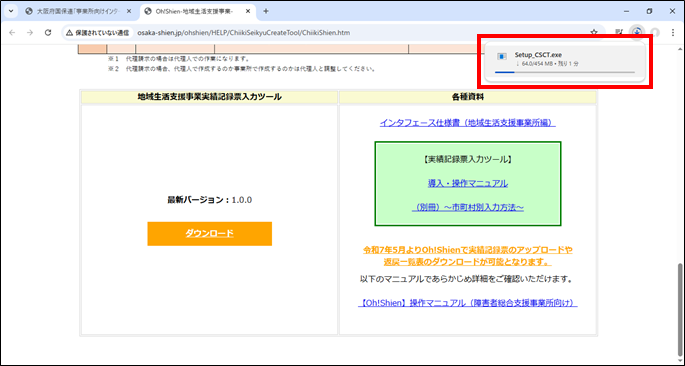The width and height of the screenshot is (685, 366).
Task: Click 地域生活支援事業実績記録票入力ツール header
Action: pos(210,97)
